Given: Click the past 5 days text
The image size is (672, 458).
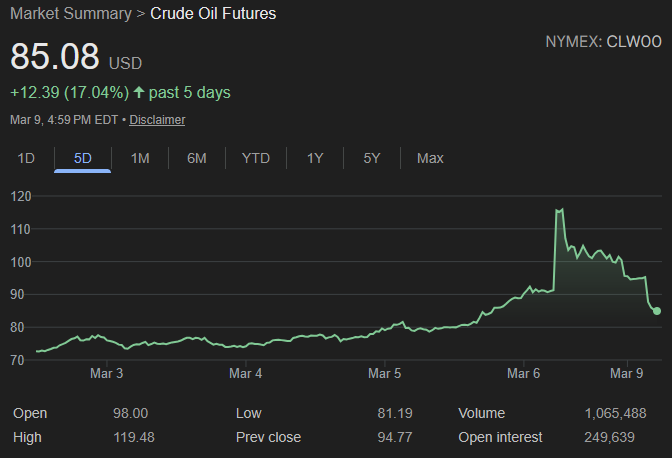Looking at the screenshot, I should (189, 93).
